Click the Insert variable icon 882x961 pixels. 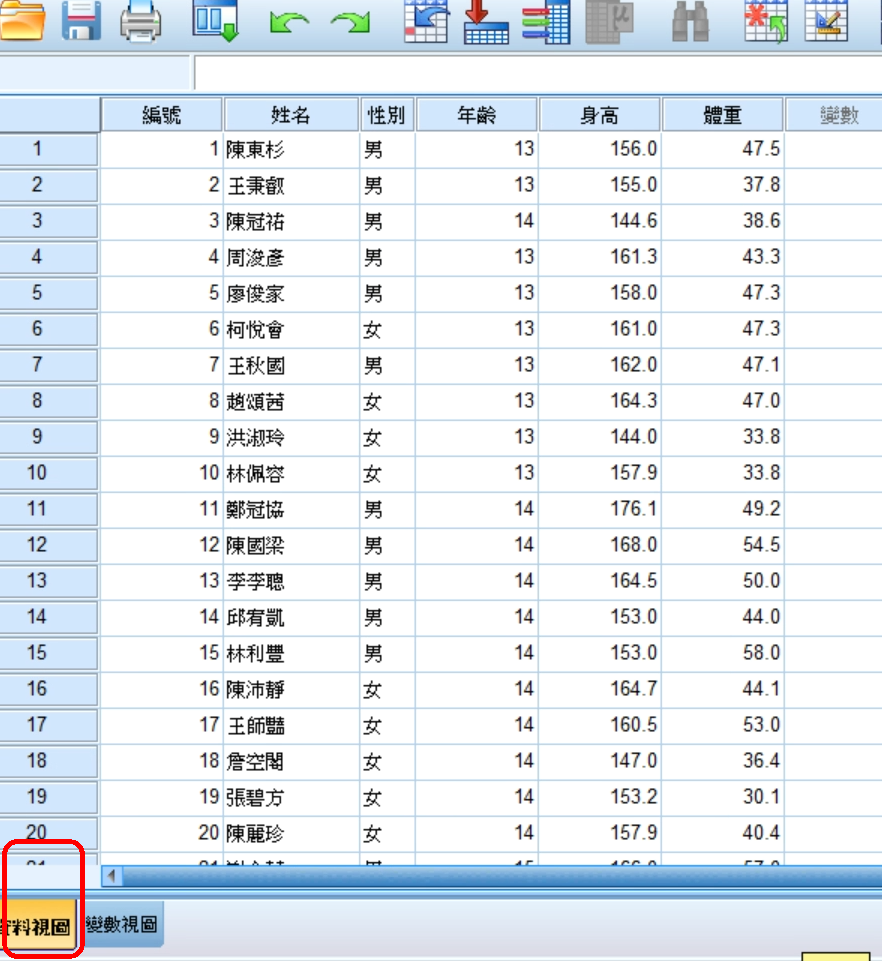pos(826,20)
